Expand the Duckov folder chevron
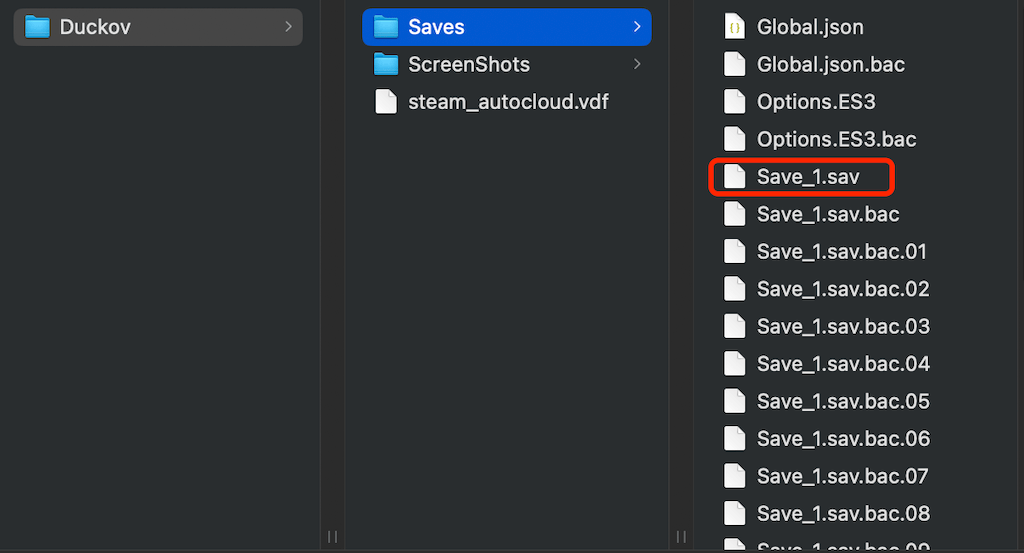 click(288, 27)
